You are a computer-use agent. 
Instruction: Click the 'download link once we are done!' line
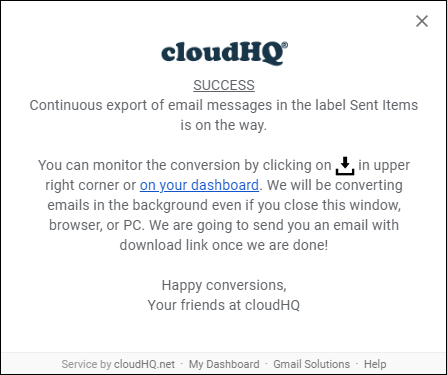pos(224,245)
